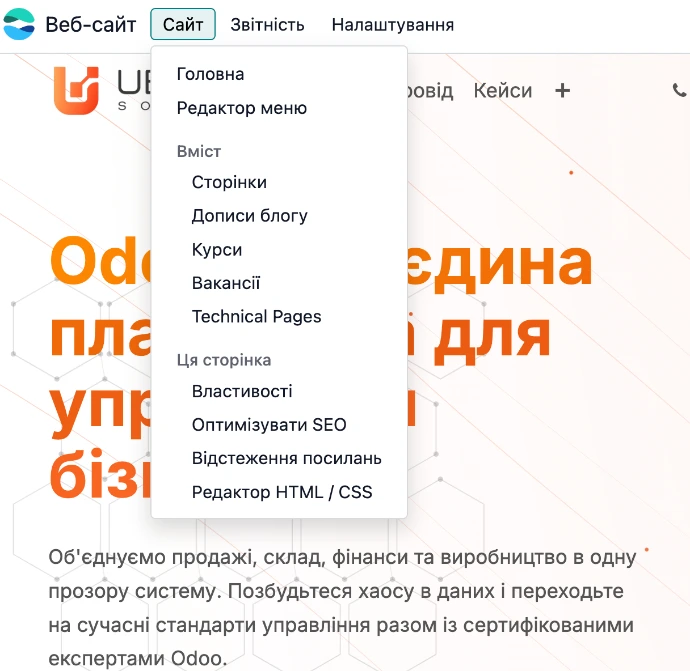Open Редактор меню
The image size is (690, 671).
(279, 108)
